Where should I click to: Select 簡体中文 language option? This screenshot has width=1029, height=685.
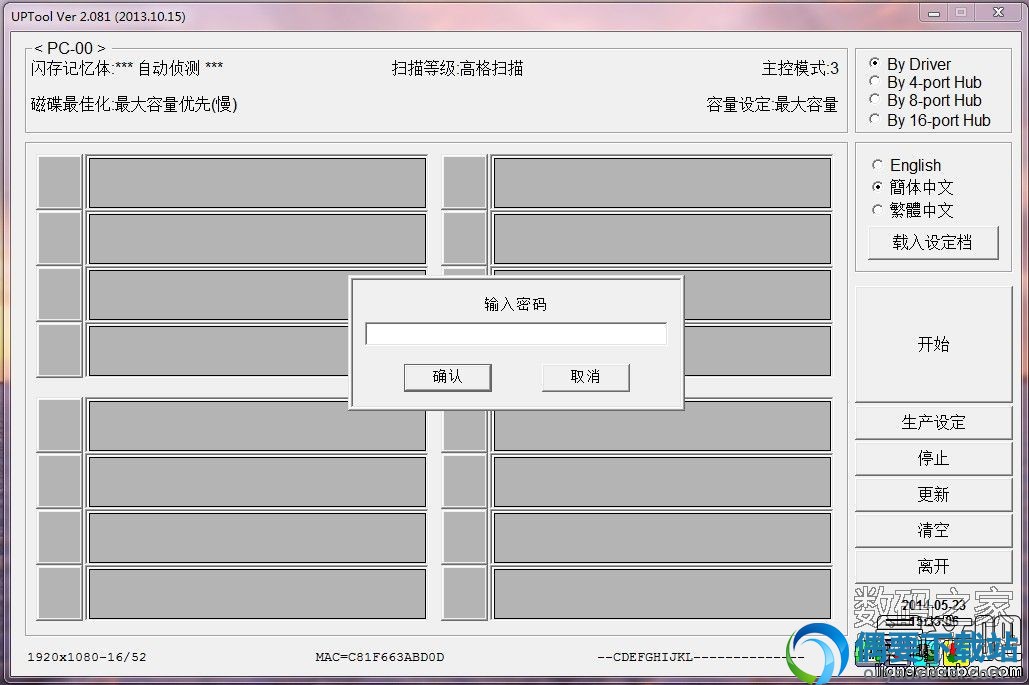(x=912, y=187)
